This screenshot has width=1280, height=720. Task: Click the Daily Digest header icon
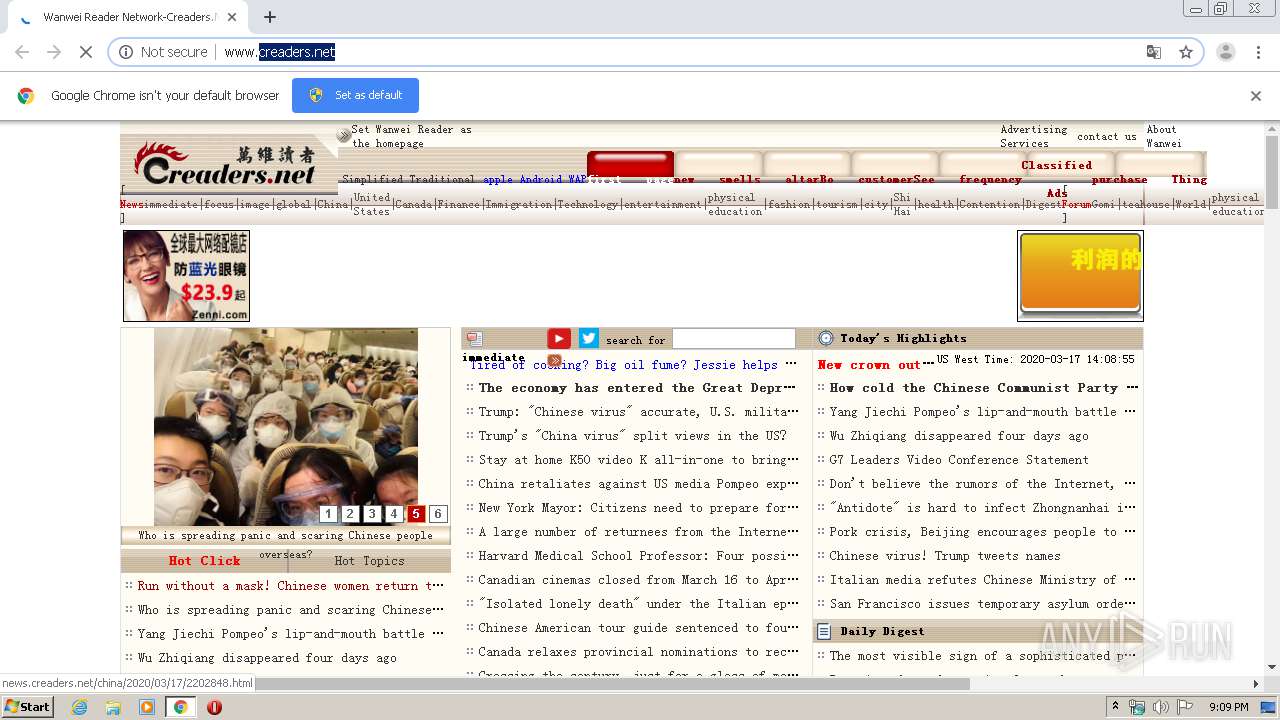click(x=825, y=632)
